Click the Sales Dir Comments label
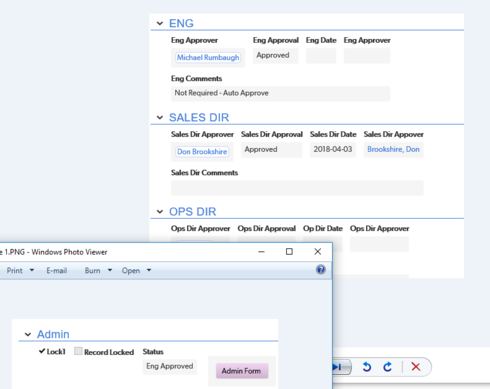490x389 pixels. click(x=204, y=173)
